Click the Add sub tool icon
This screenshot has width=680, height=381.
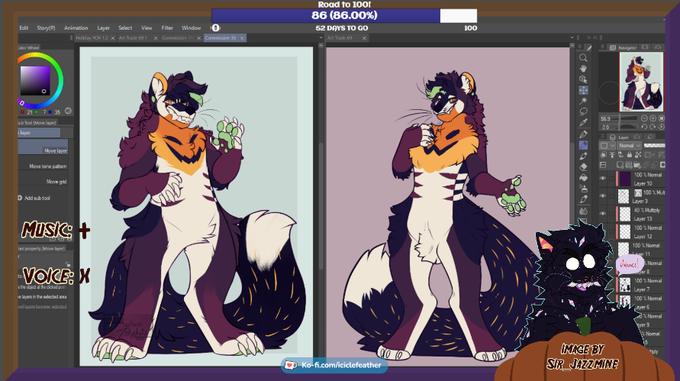tap(20, 198)
